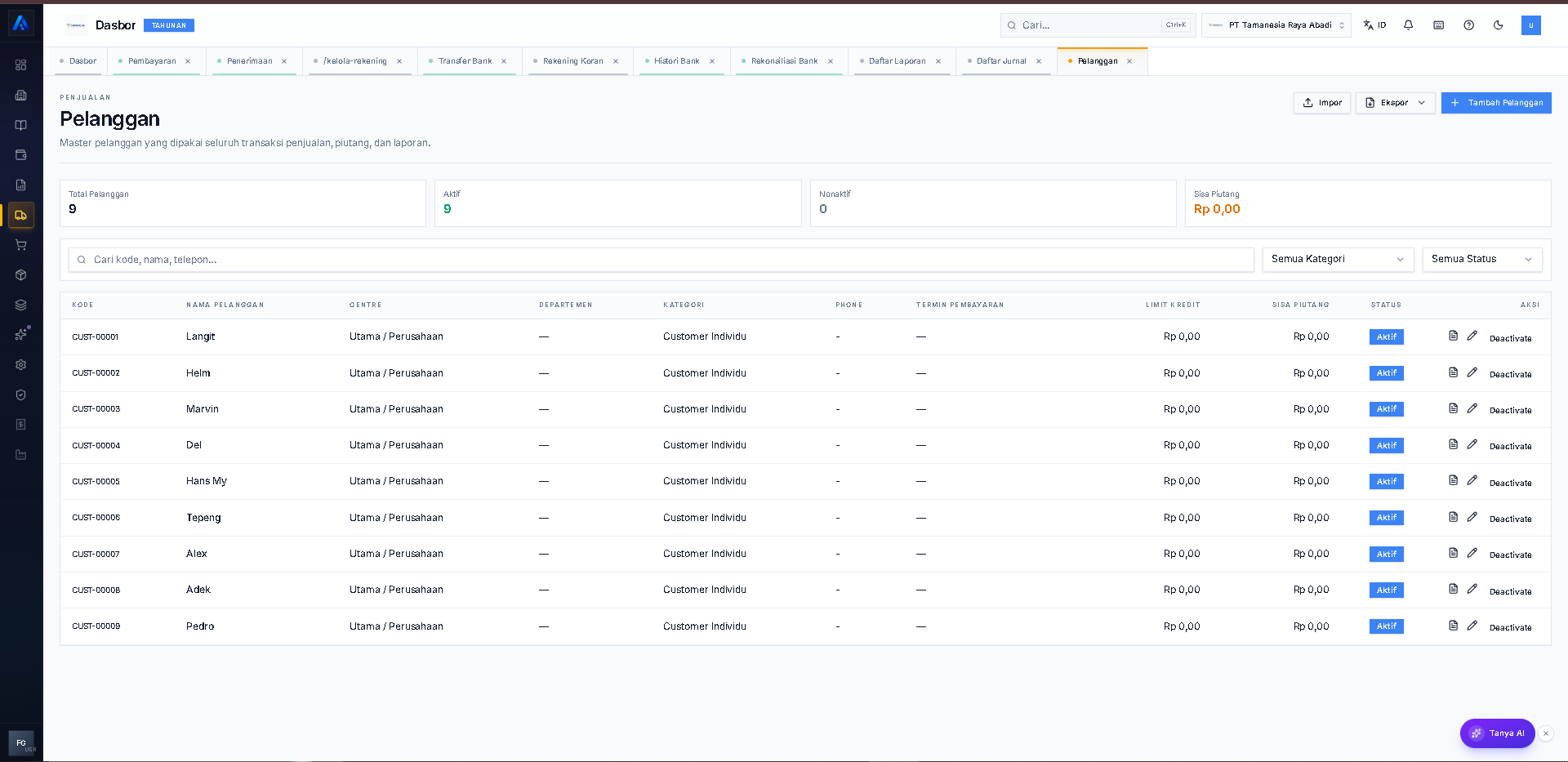Open the help question mark icon

1468,25
